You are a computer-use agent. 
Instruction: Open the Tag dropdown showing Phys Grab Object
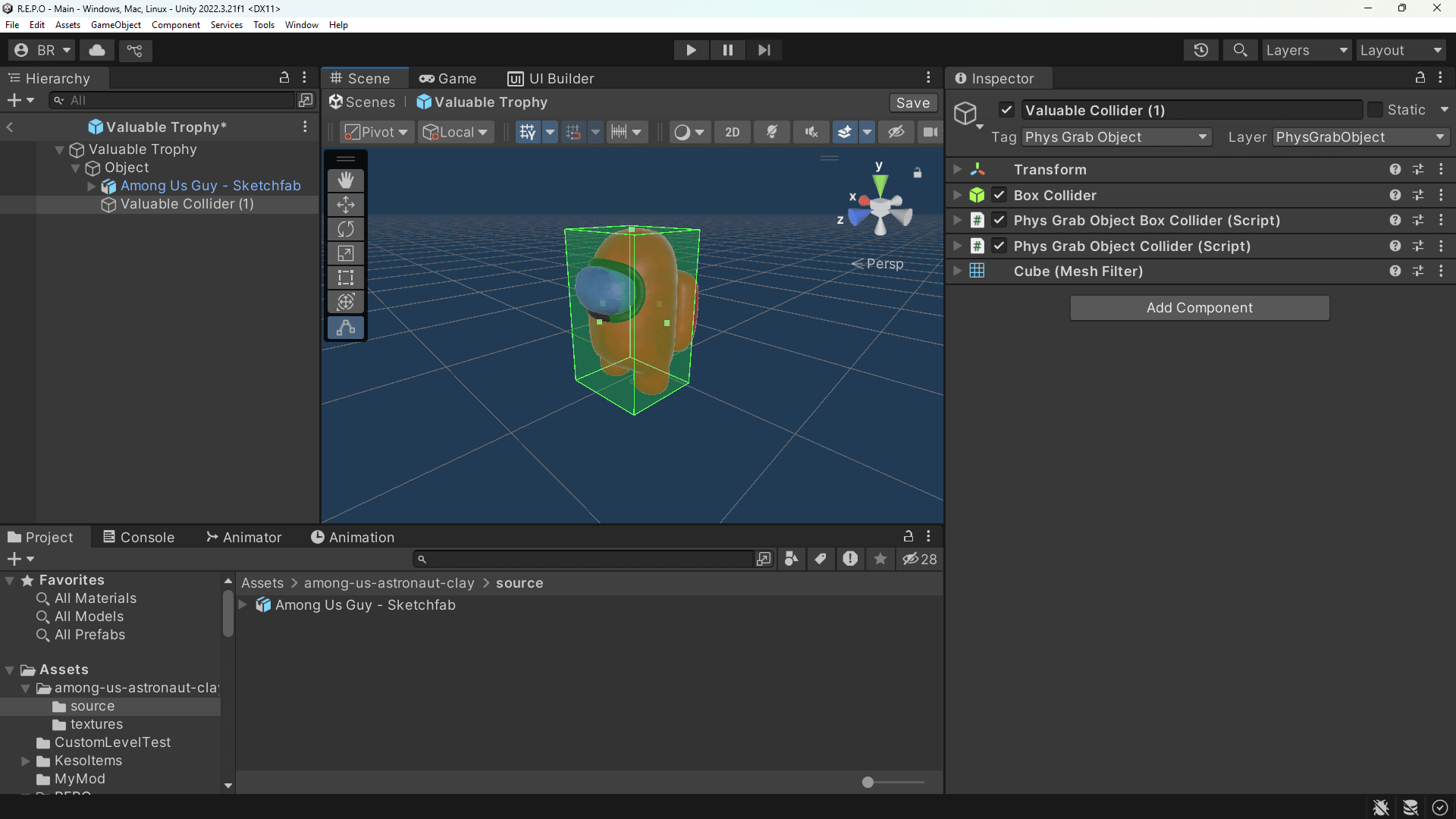pos(1116,137)
